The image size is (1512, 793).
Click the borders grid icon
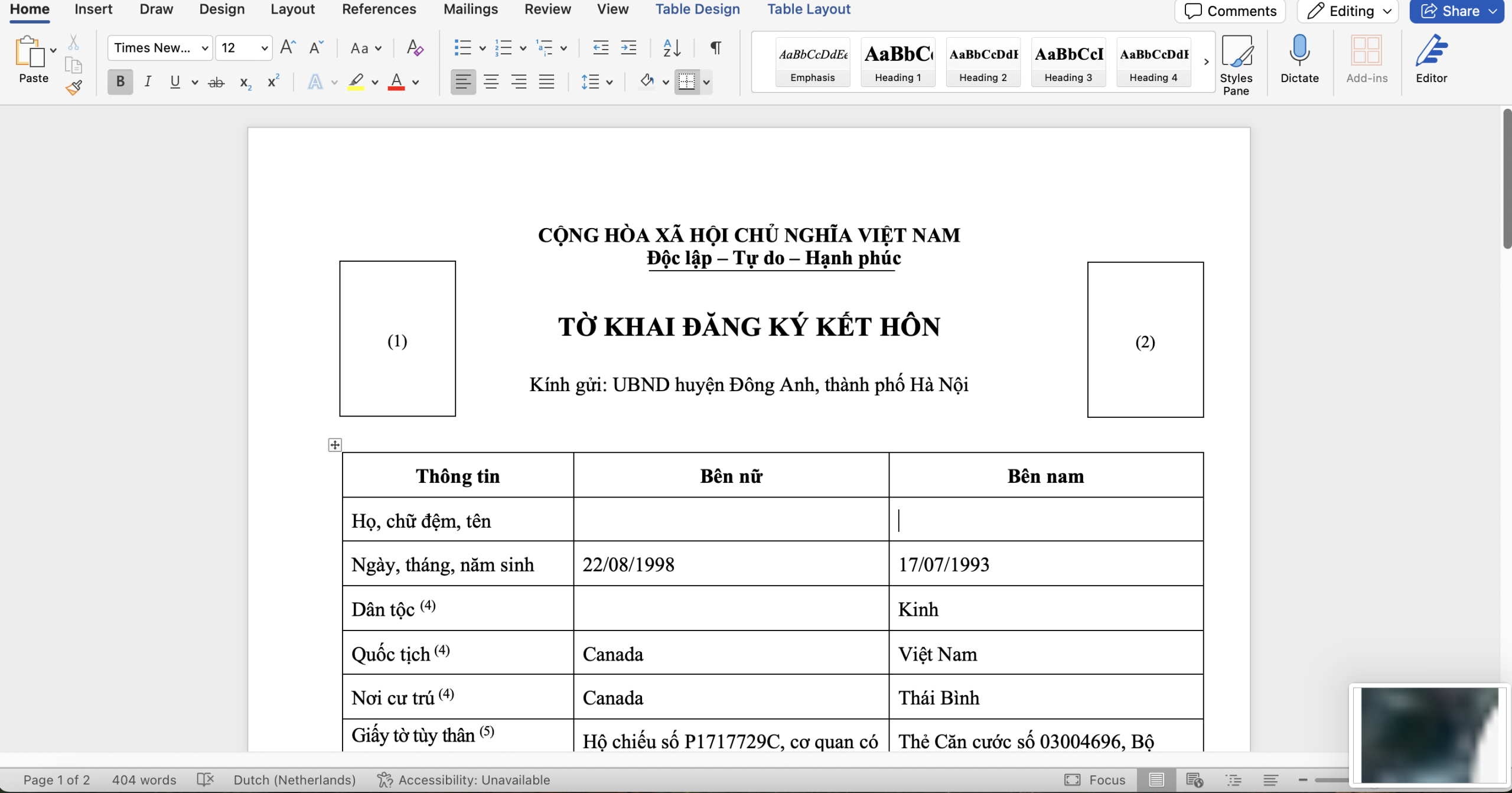[x=686, y=82]
